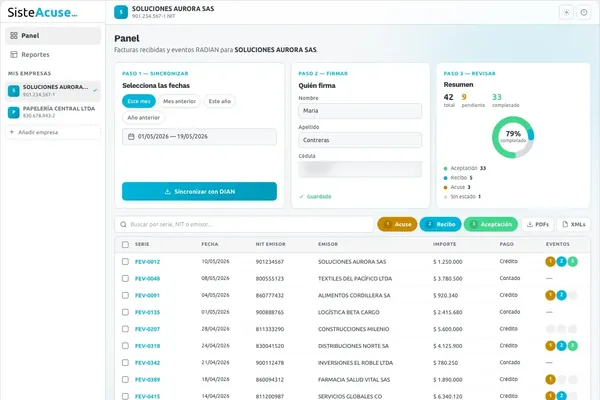Check the FEV-0091 row checkbox
Screen dimensions: 600x400
coord(125,295)
